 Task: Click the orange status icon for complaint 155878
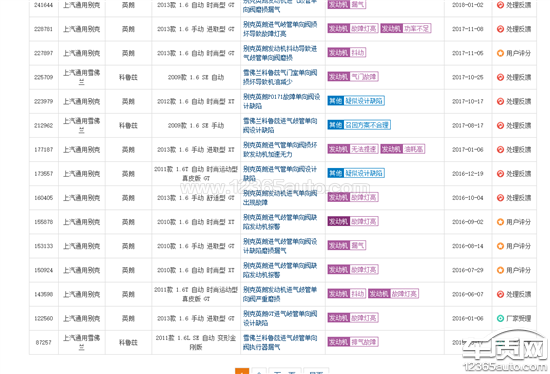click(x=501, y=222)
